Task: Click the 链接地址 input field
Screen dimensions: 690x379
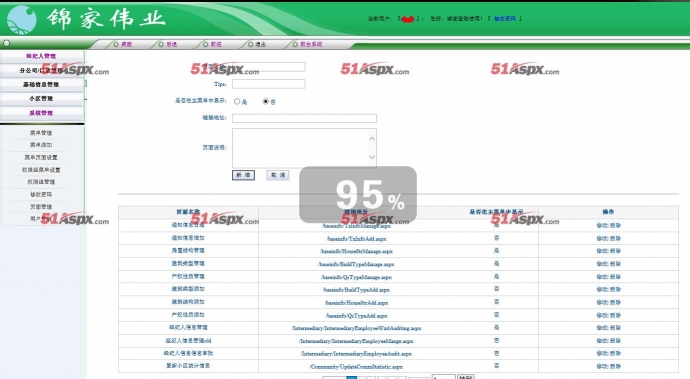Action: point(304,118)
